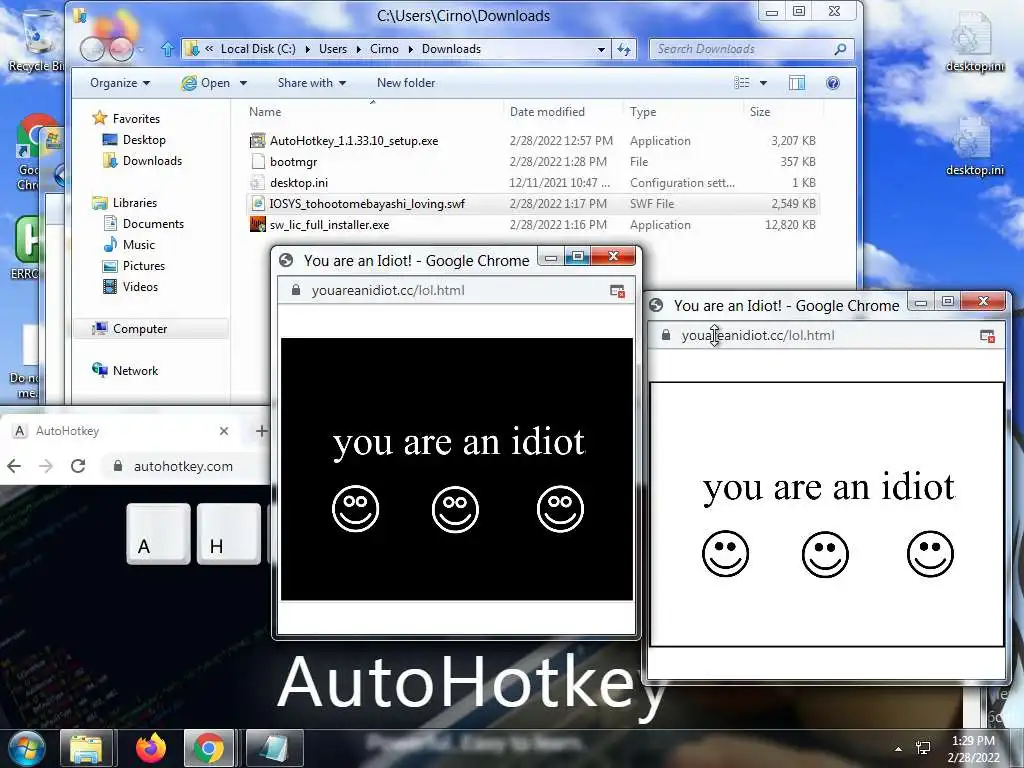Toggle the preview pane icon
The image size is (1024, 768).
point(797,83)
